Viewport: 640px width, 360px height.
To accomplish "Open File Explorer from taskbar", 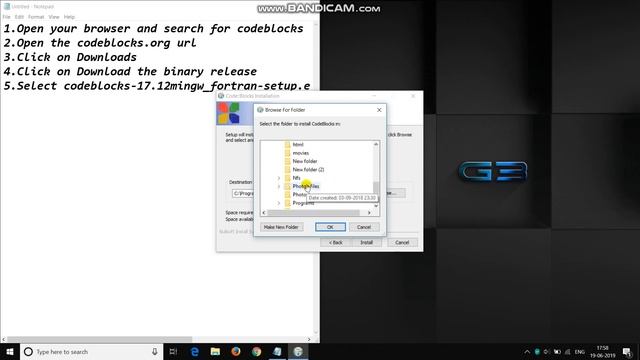I will (215, 351).
